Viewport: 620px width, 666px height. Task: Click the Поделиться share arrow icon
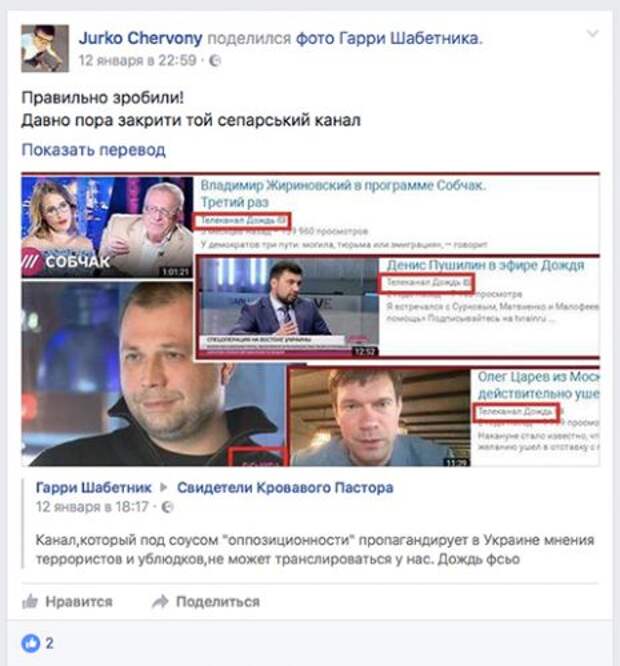(x=160, y=601)
